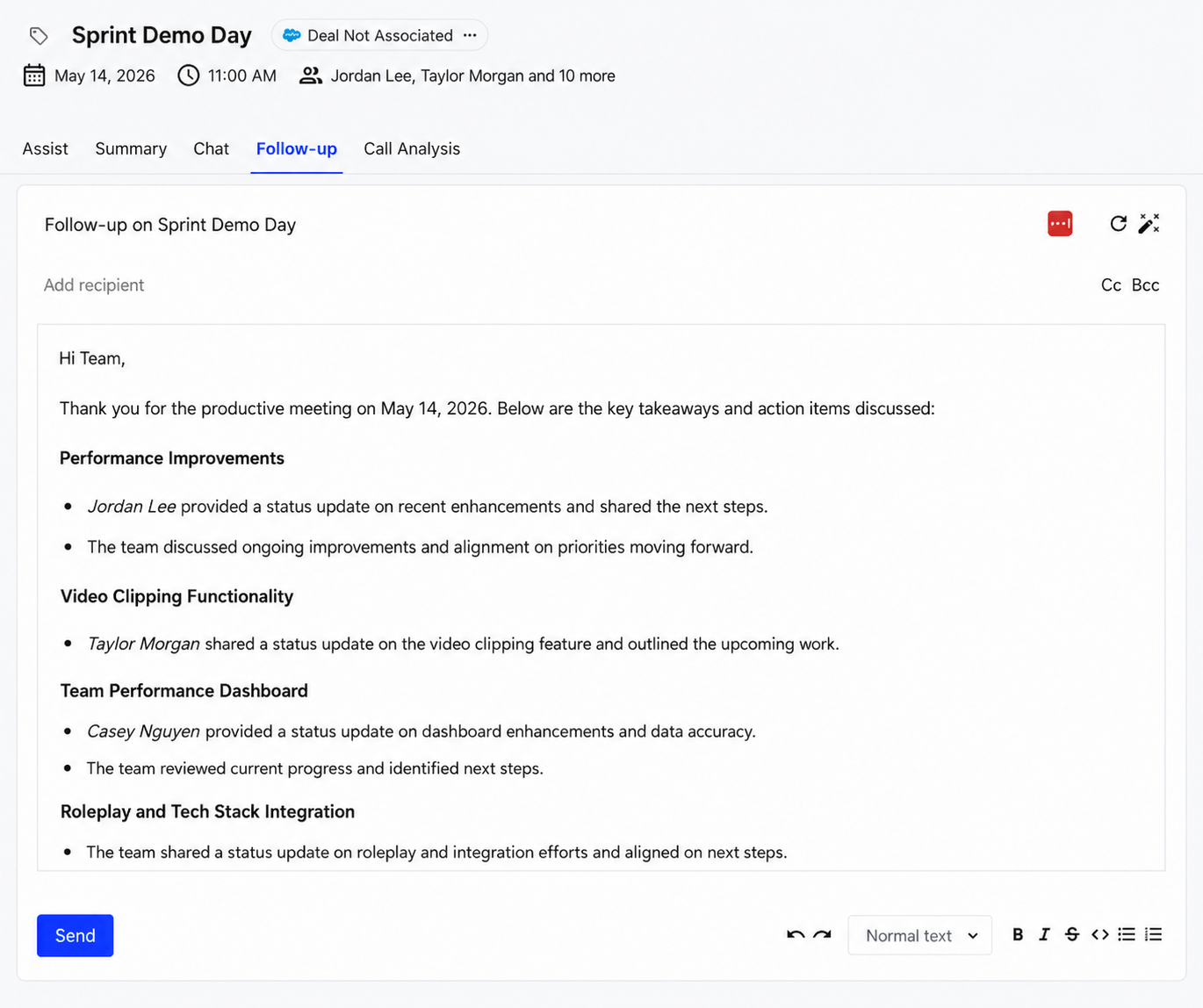
Task: Click the italic name Taylor Morgan in body
Action: [x=144, y=644]
